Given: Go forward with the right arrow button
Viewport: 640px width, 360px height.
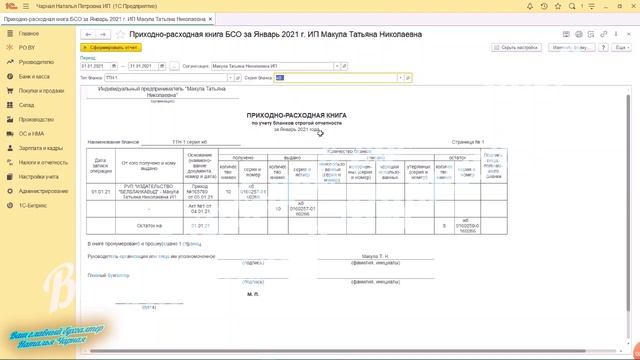Looking at the screenshot, I should click(103, 34).
